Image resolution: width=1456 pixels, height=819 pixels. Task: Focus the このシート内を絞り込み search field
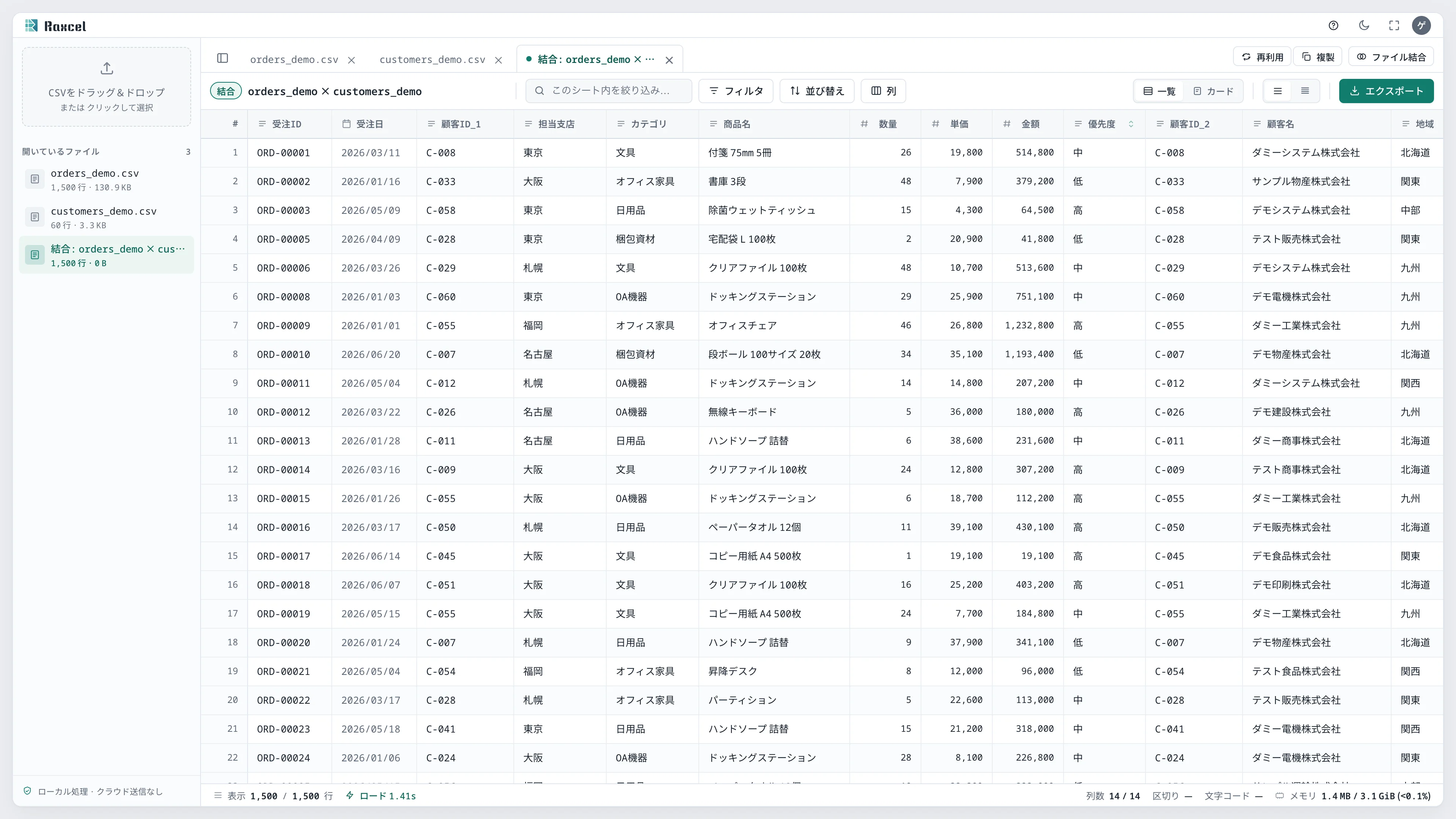pyautogui.click(x=609, y=91)
